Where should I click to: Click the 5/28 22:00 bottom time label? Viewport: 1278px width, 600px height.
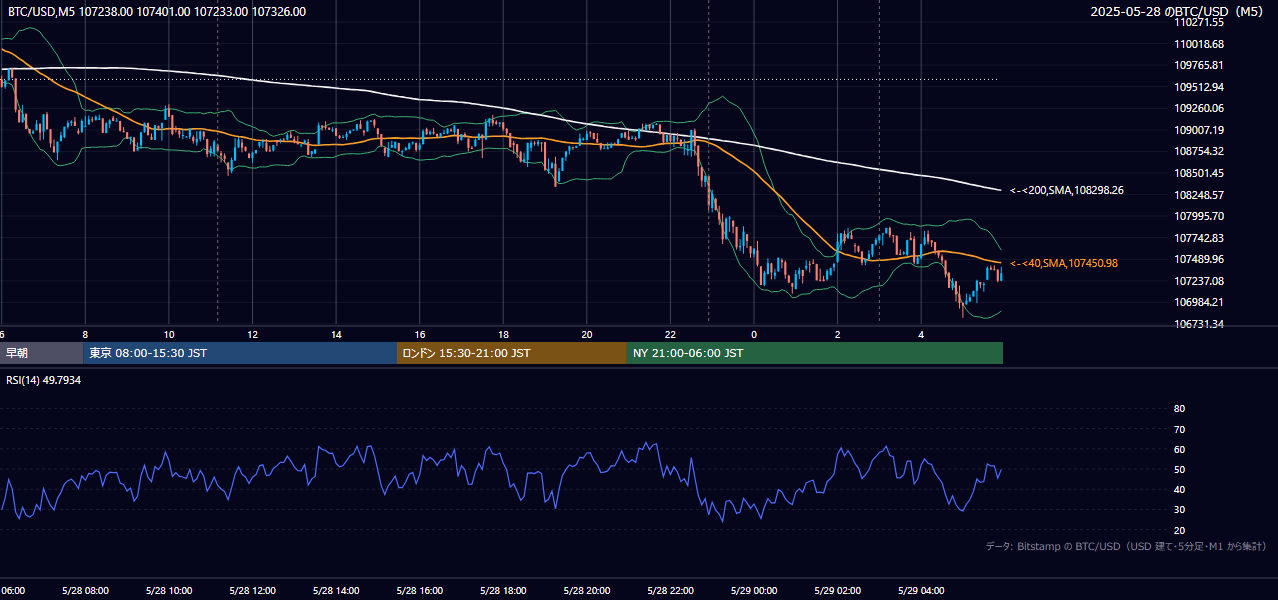tap(670, 591)
